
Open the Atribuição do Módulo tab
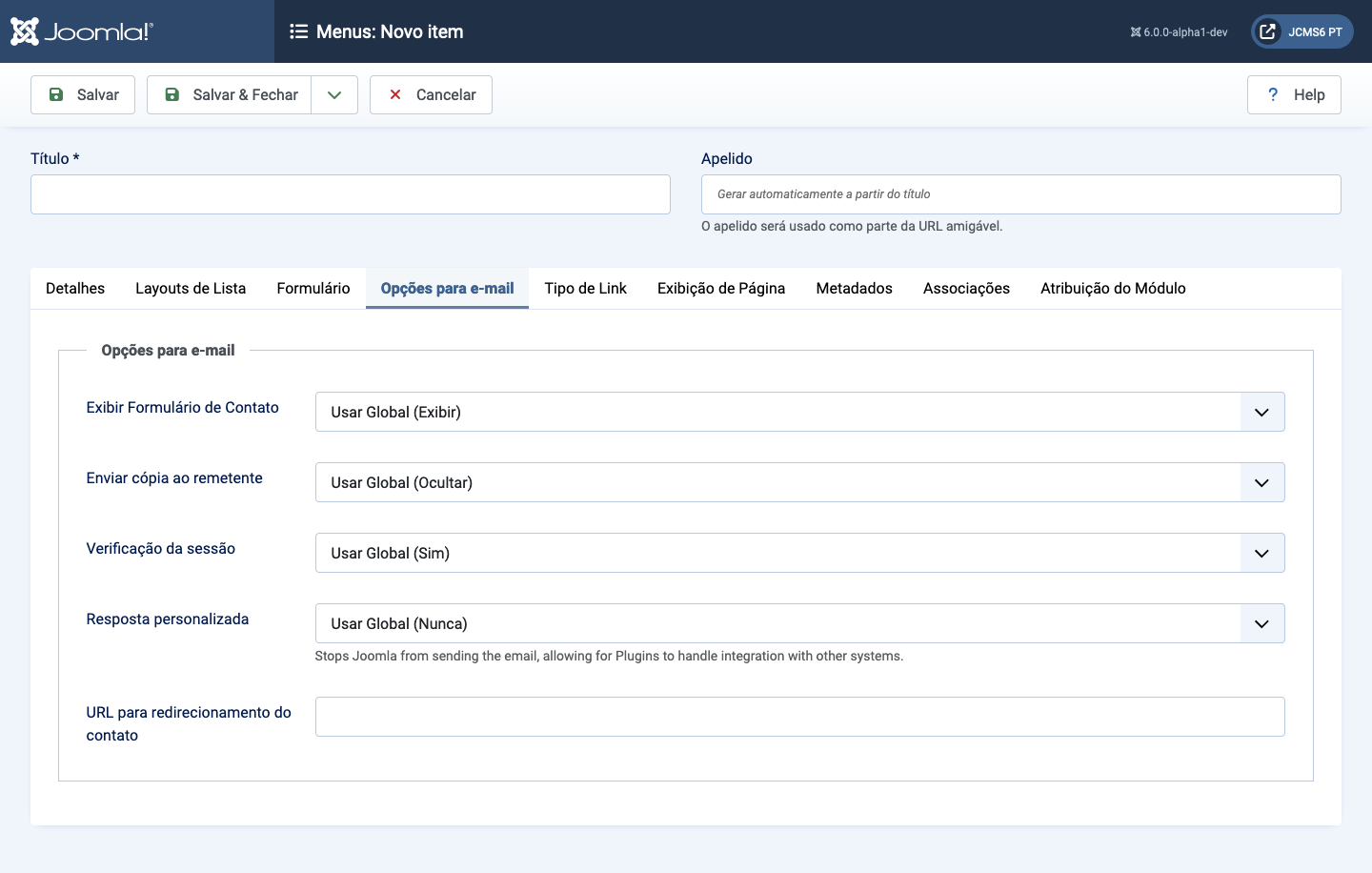click(x=1113, y=288)
